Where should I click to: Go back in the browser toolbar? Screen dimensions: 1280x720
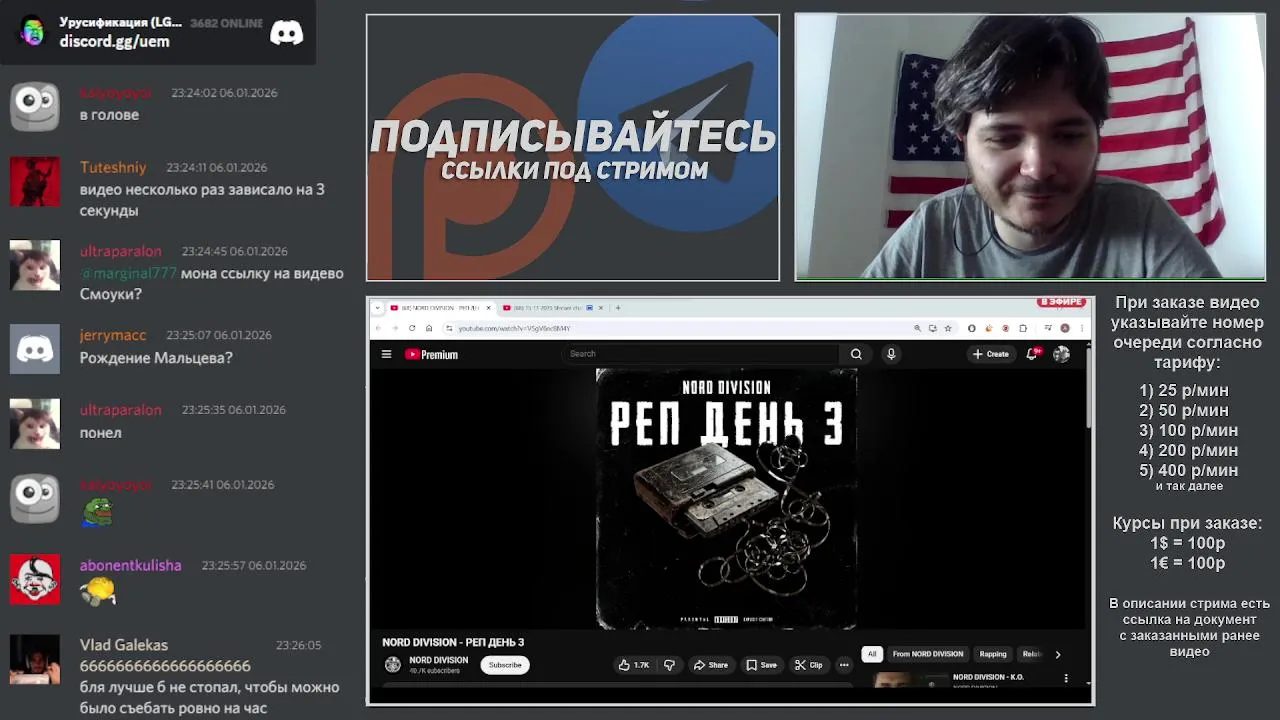click(x=378, y=328)
